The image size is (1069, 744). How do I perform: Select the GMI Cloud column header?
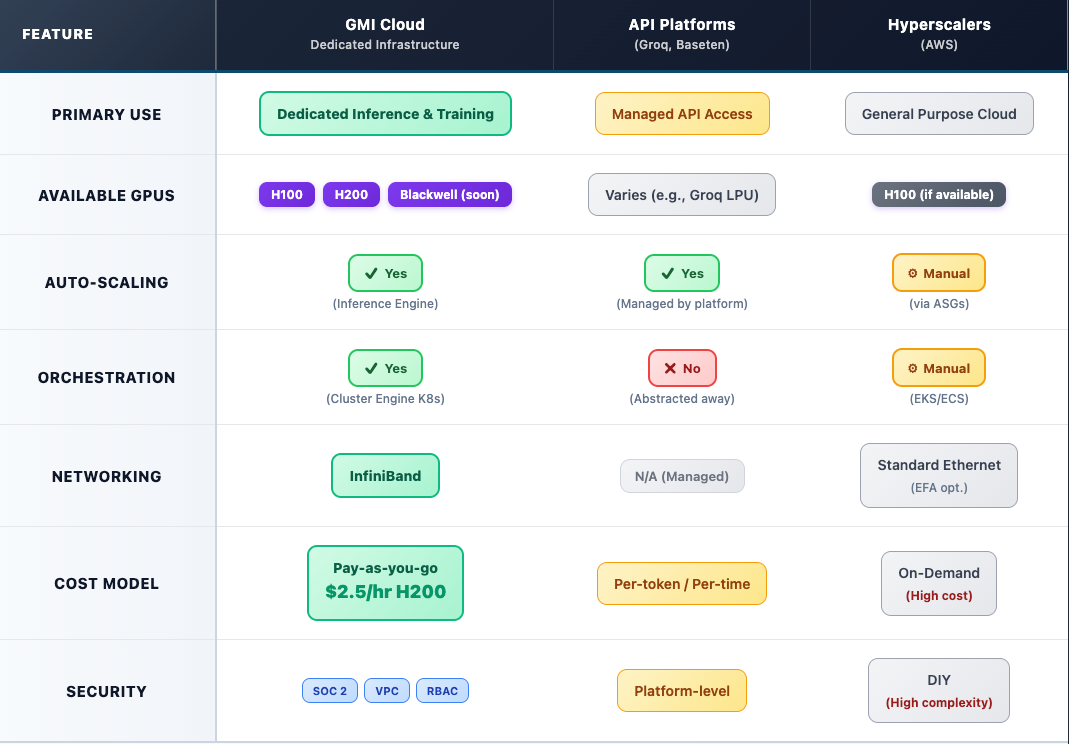point(385,33)
